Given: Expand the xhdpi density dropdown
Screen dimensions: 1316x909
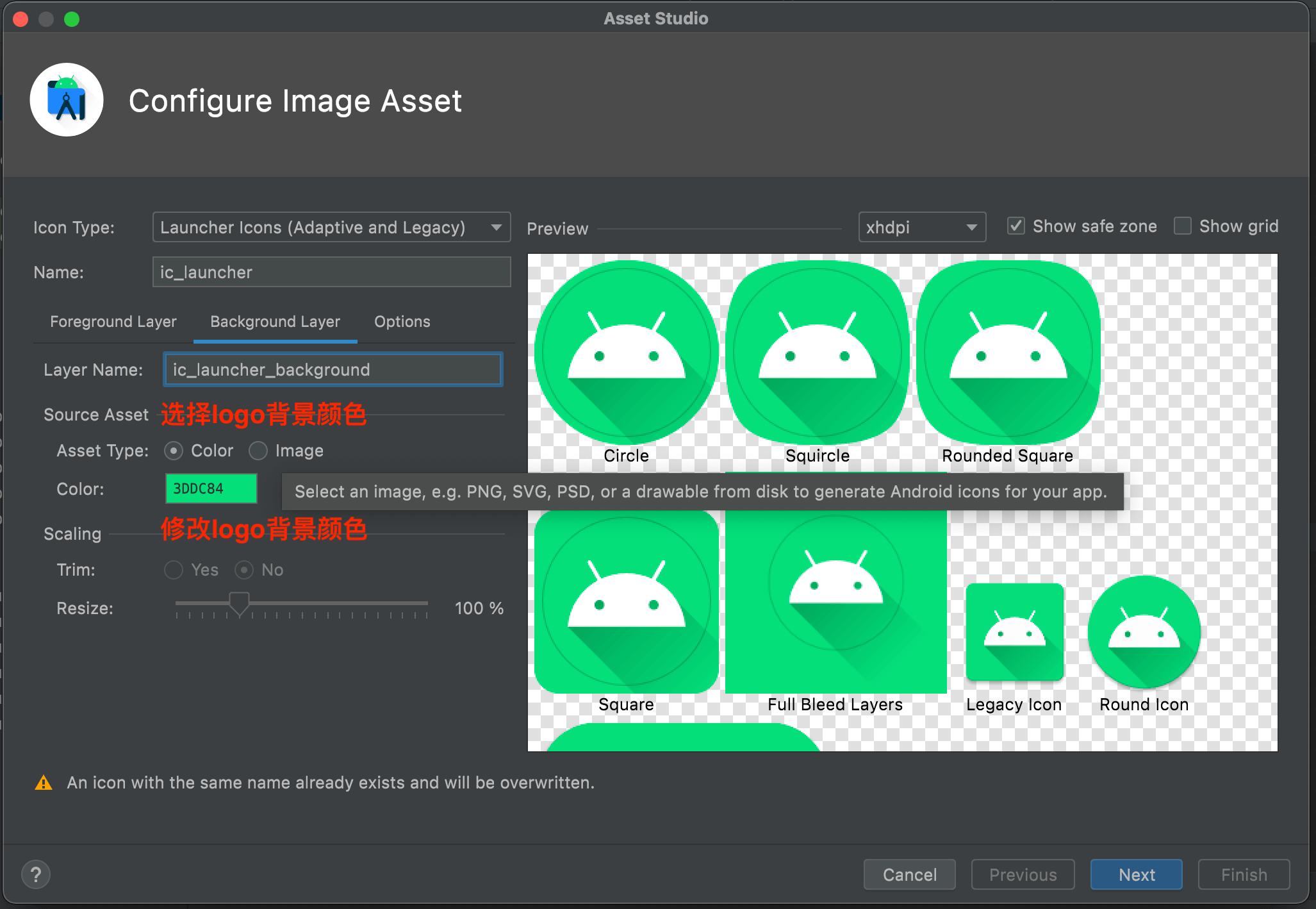Looking at the screenshot, I should tap(921, 228).
